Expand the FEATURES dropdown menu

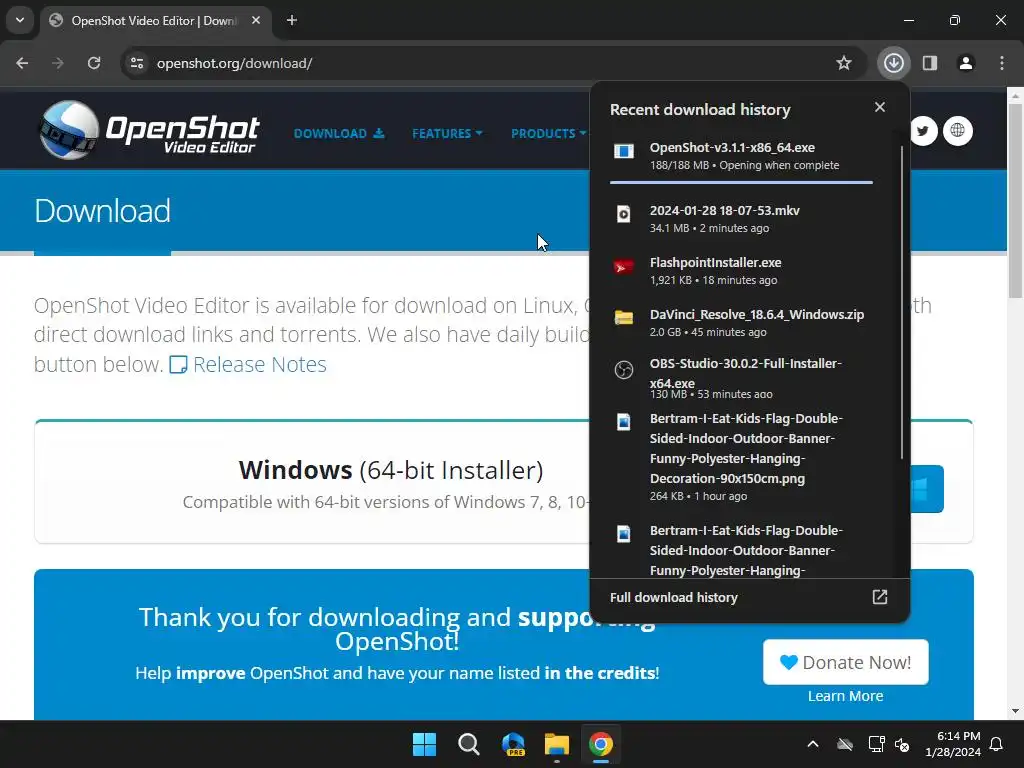[447, 133]
